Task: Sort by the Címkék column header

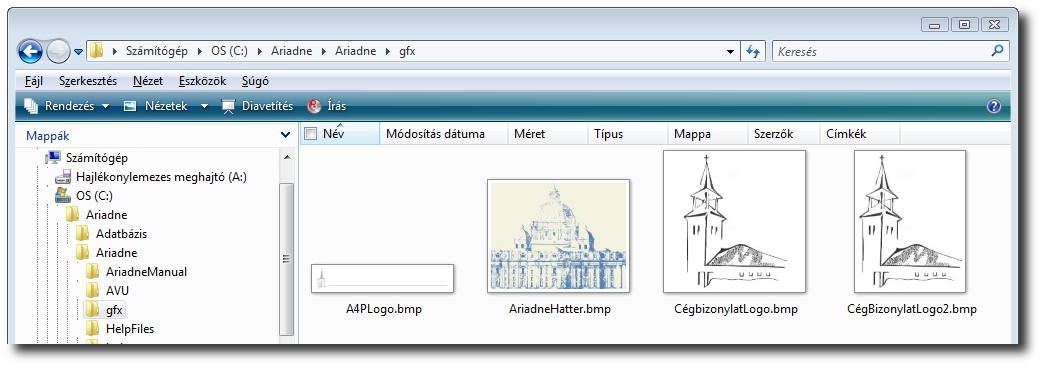Action: [859, 134]
